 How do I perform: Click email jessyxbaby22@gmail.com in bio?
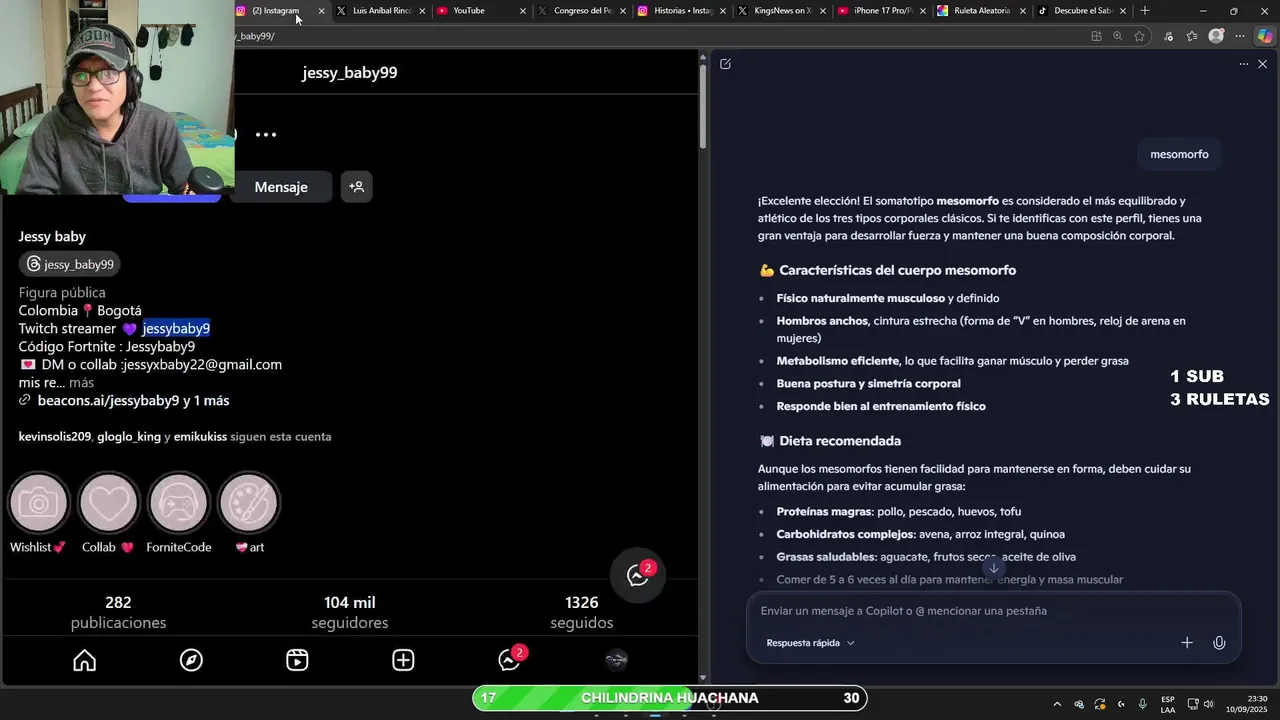point(203,365)
